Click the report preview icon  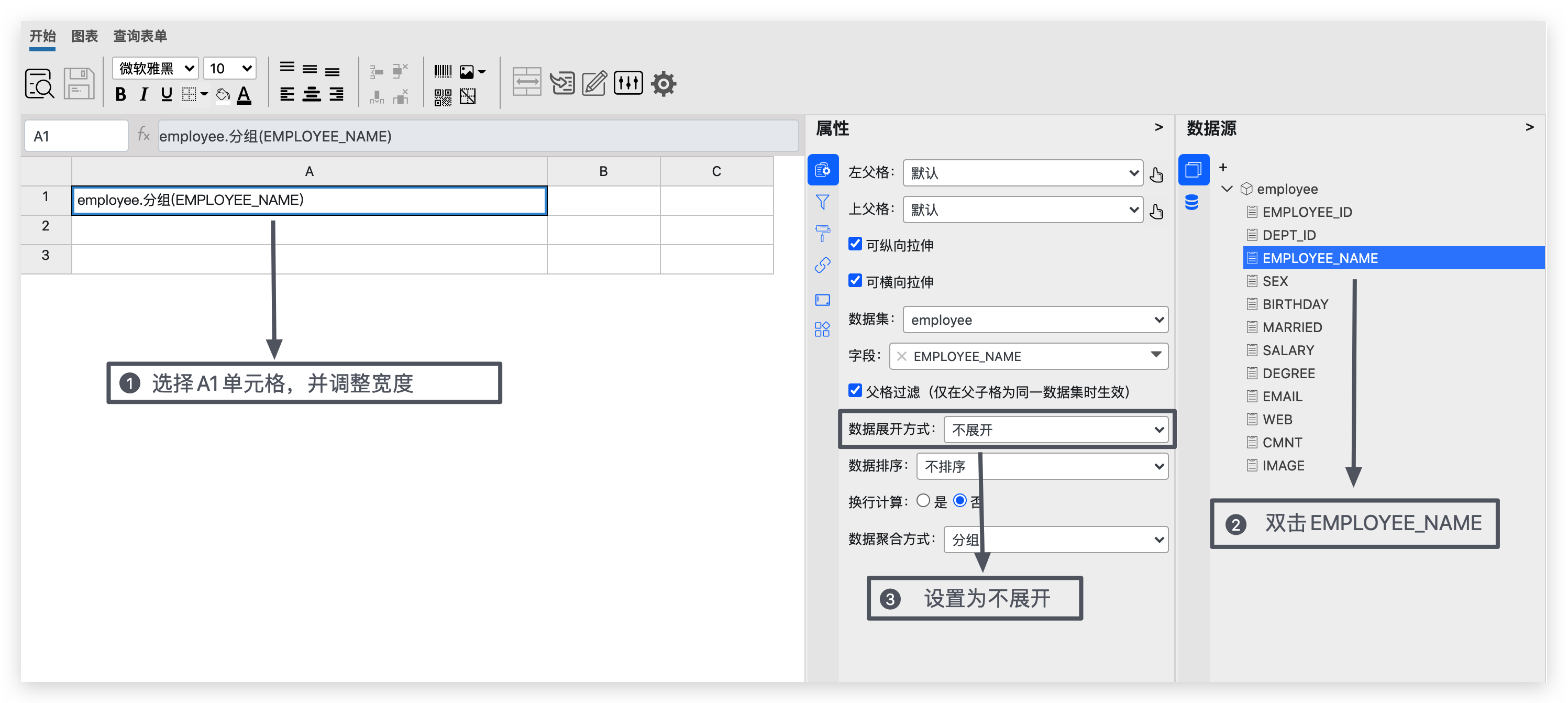click(40, 84)
